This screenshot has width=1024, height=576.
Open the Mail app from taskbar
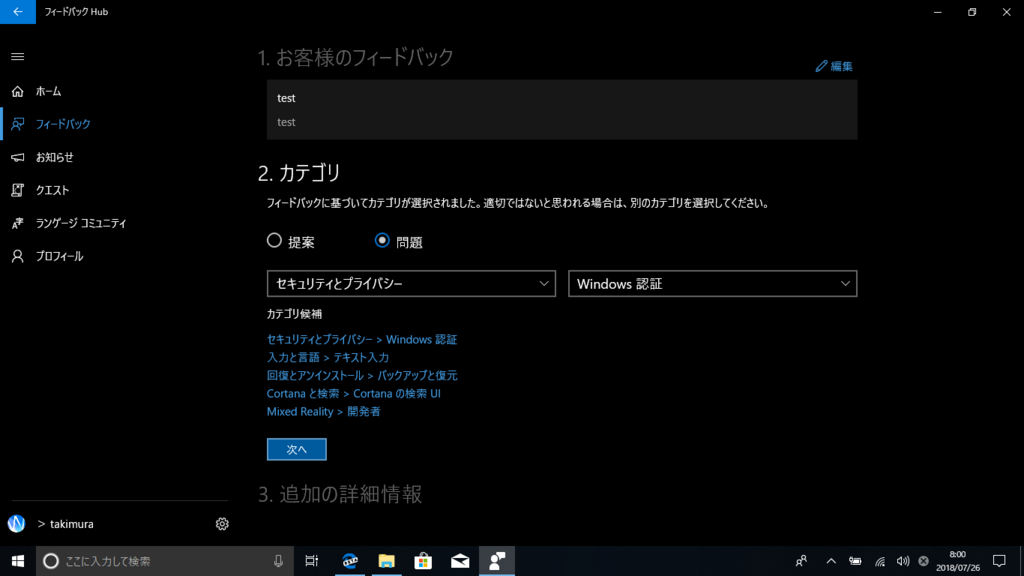point(460,561)
